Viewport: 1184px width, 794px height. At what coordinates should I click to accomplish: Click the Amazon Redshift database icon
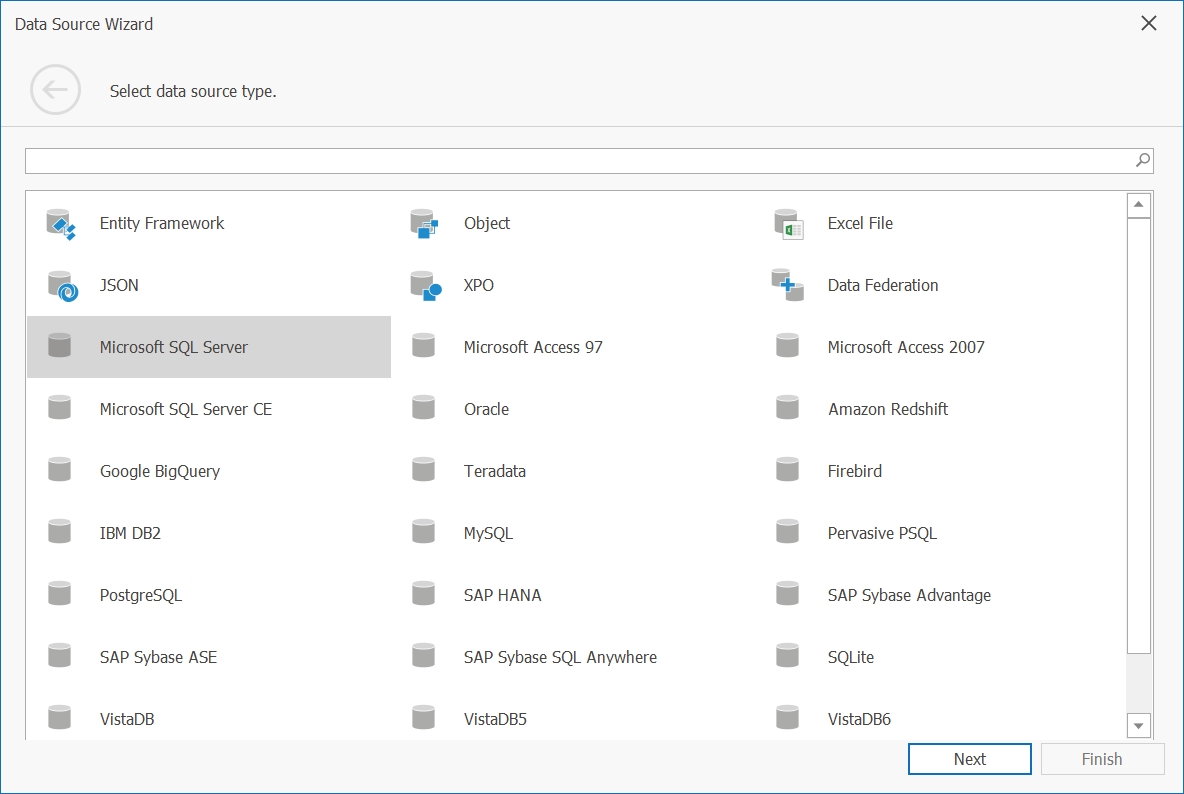[x=788, y=408]
